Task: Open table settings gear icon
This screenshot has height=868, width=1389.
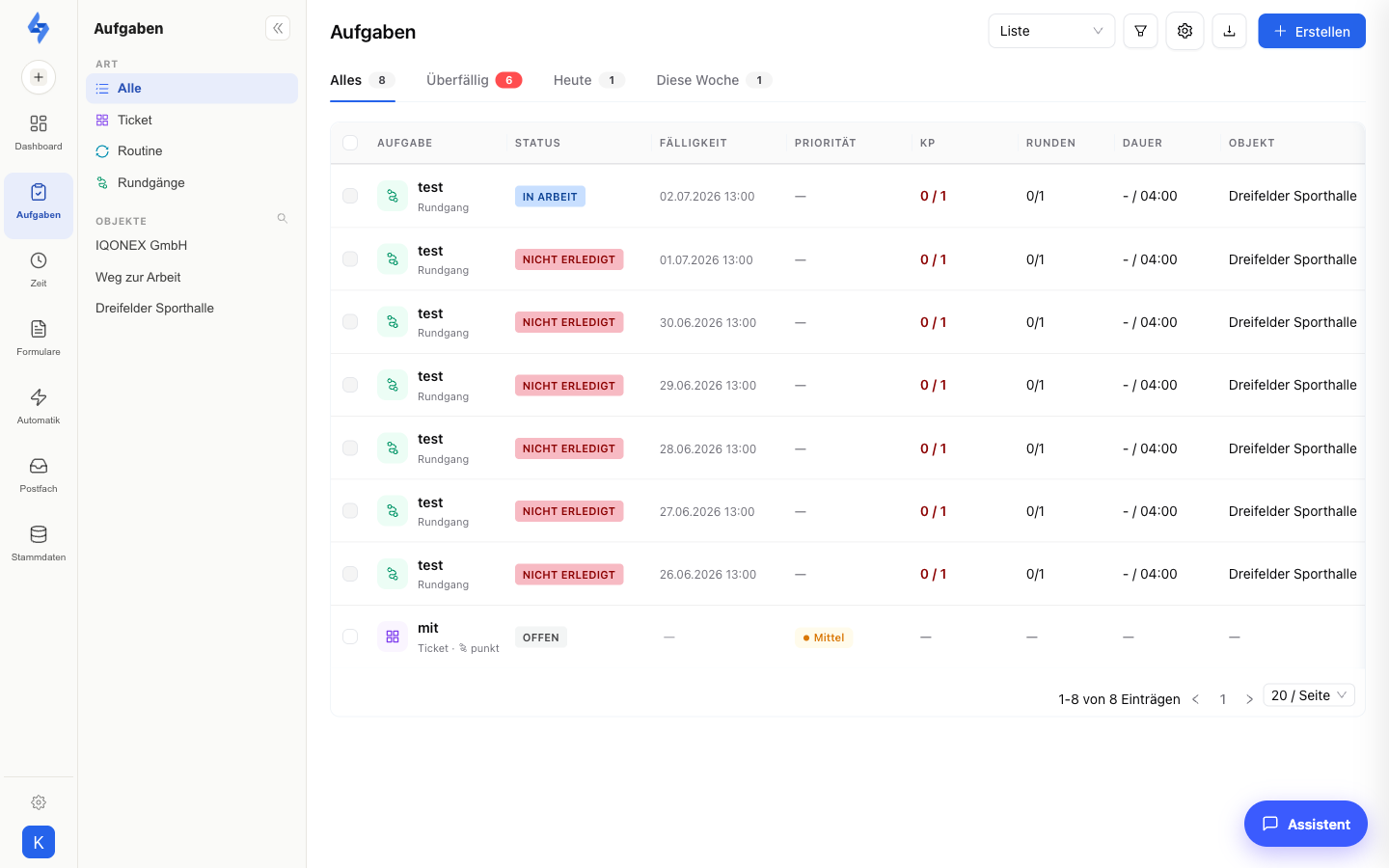Action: [x=1185, y=31]
